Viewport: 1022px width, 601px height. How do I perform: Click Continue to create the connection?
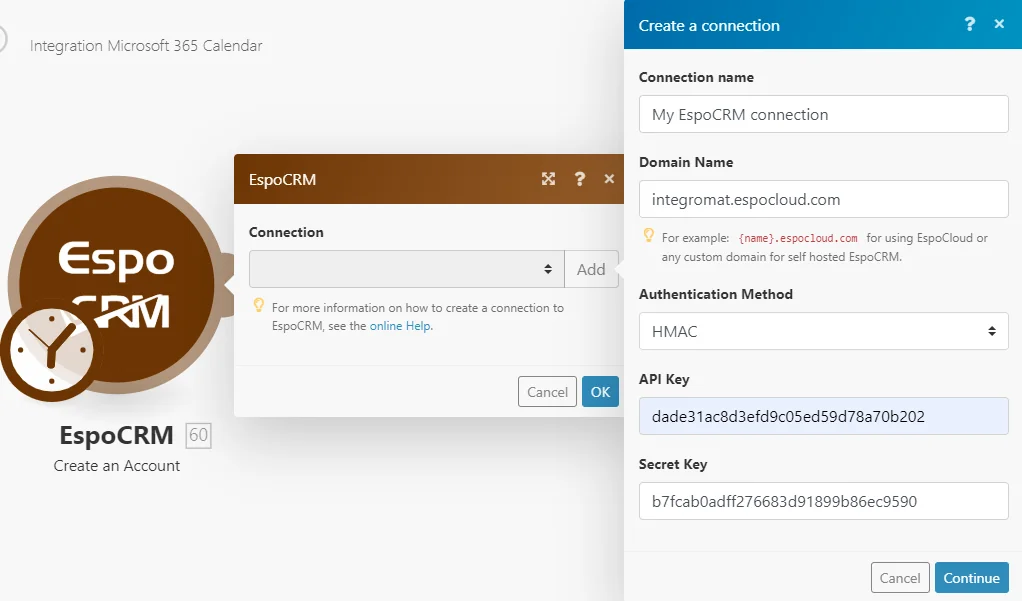[x=971, y=578]
